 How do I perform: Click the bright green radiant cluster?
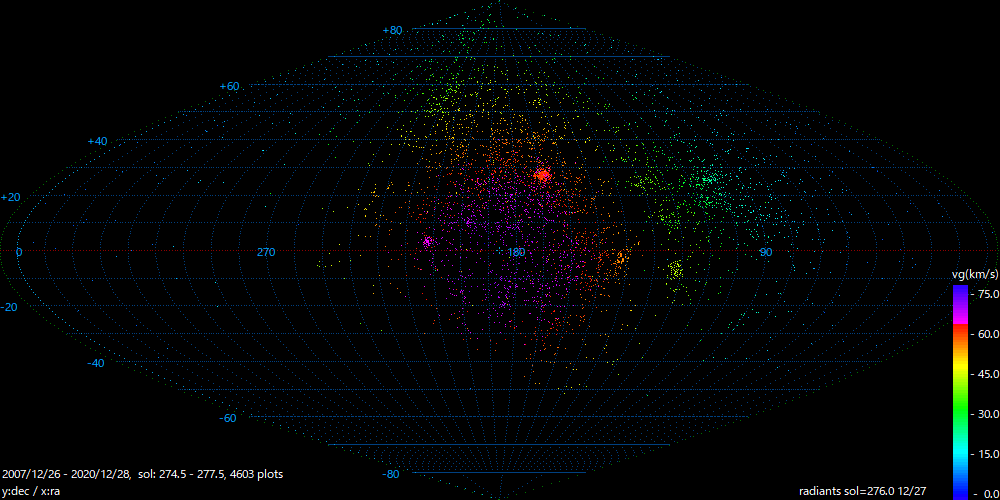pyautogui.click(x=707, y=180)
